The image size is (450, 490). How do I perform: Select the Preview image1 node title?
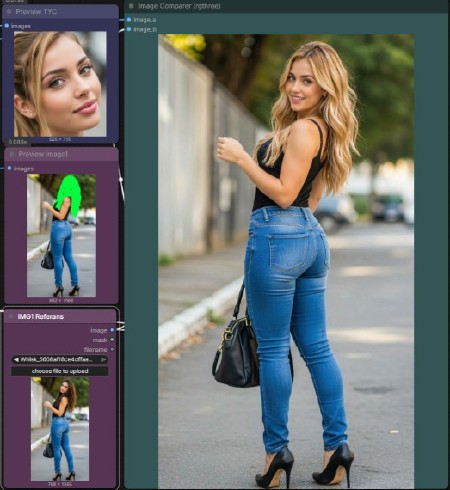(43, 154)
